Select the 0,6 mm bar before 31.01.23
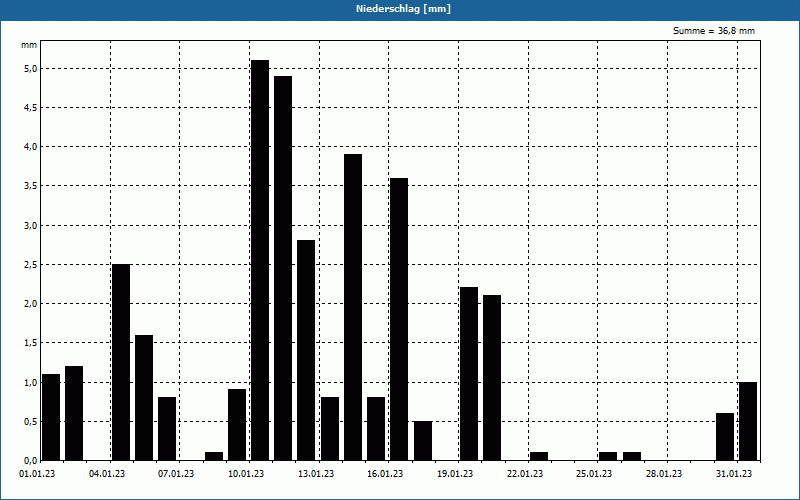 click(x=725, y=437)
